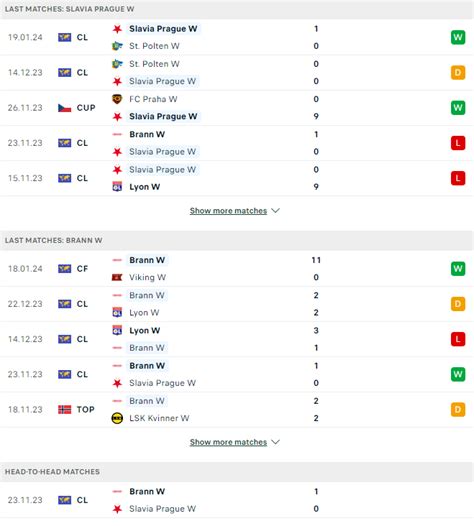Click the Norway flag icon next to TOP
This screenshot has height=526, width=474.
(64, 409)
